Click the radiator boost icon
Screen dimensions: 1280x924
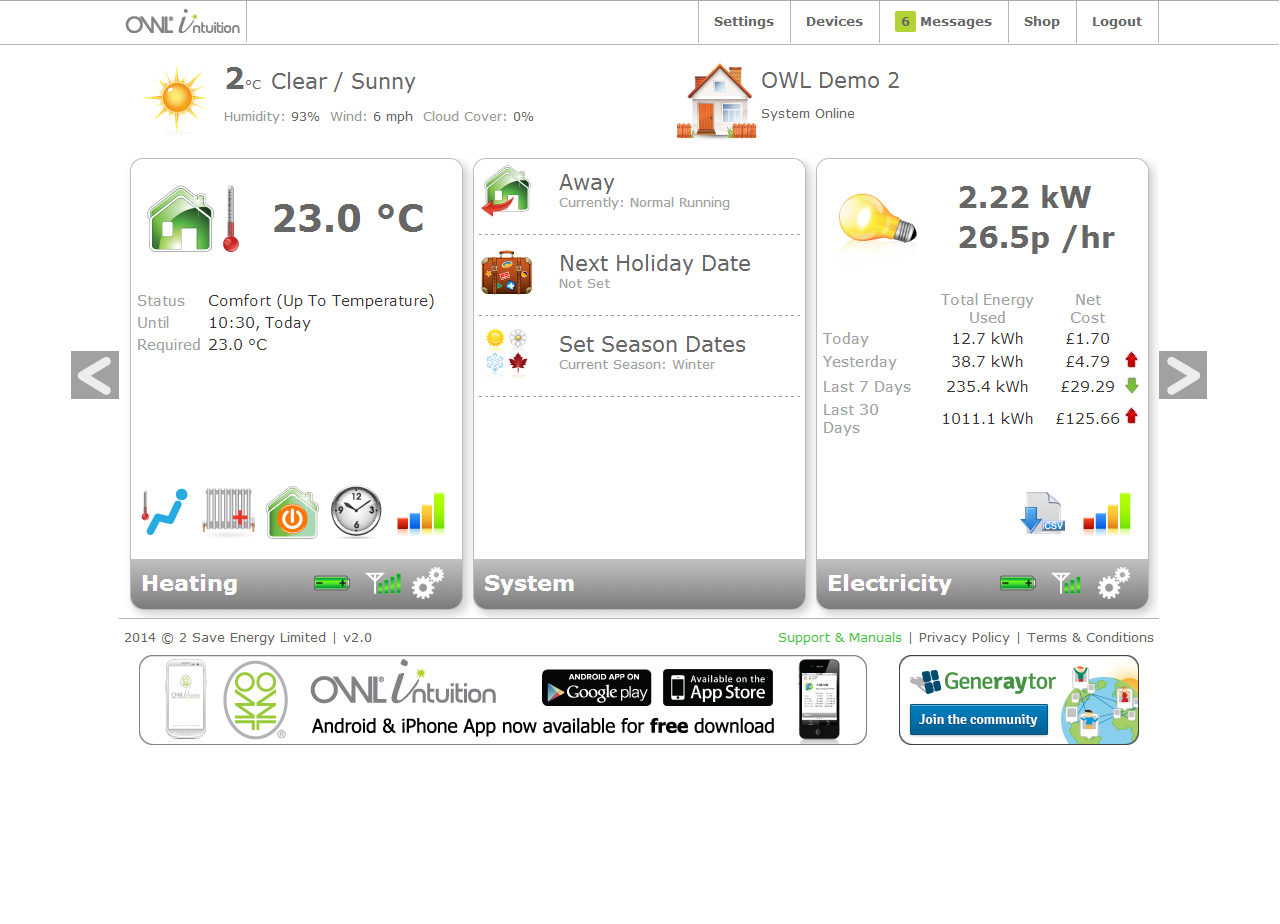228,512
